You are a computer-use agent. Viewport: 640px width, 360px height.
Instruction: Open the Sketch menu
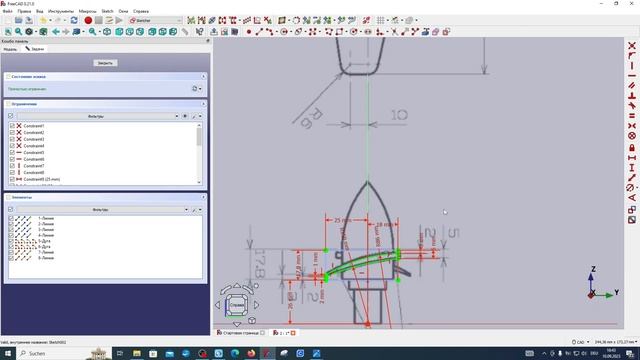tap(107, 11)
